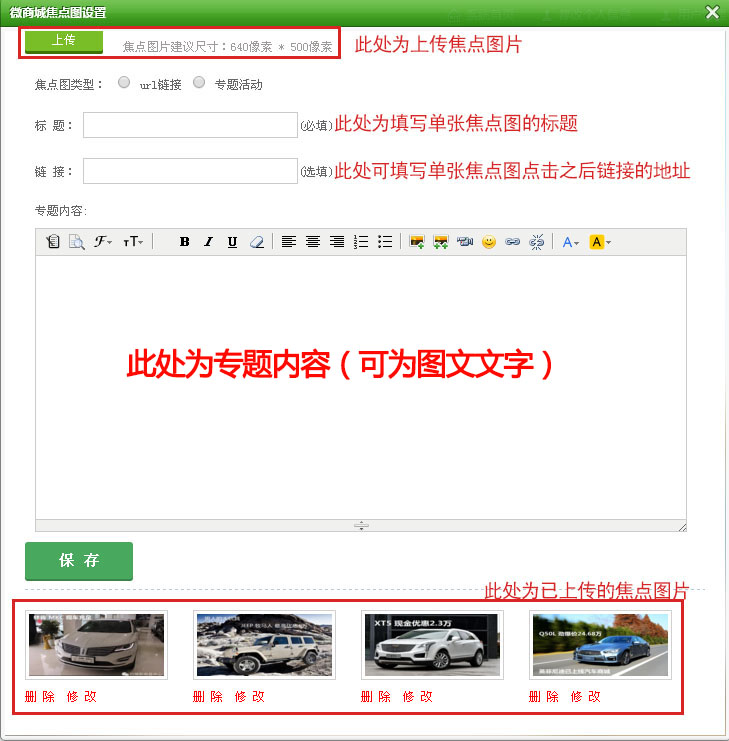This screenshot has width=729, height=741.
Task: Open the font family dropdown
Action: click(x=103, y=242)
